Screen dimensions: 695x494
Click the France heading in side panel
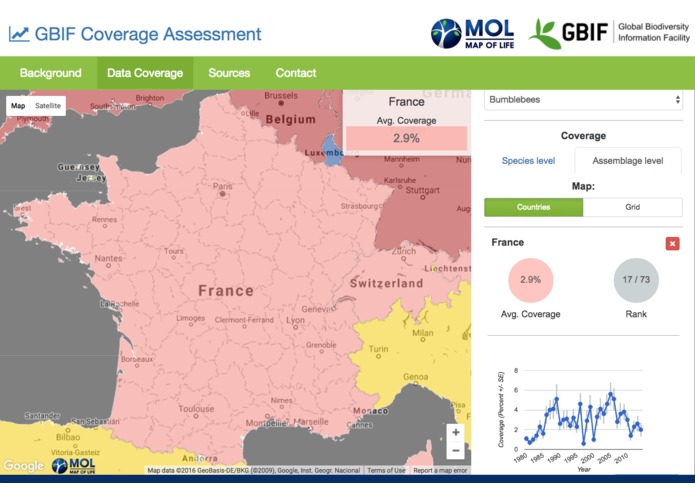tap(508, 242)
